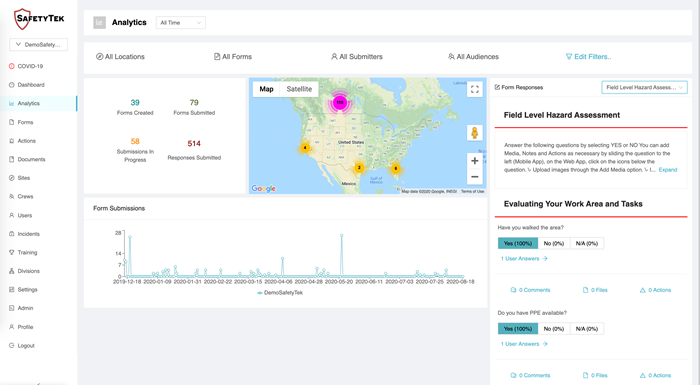This screenshot has height=385, width=700.
Task: Switch map to Satellite view
Action: 299,89
